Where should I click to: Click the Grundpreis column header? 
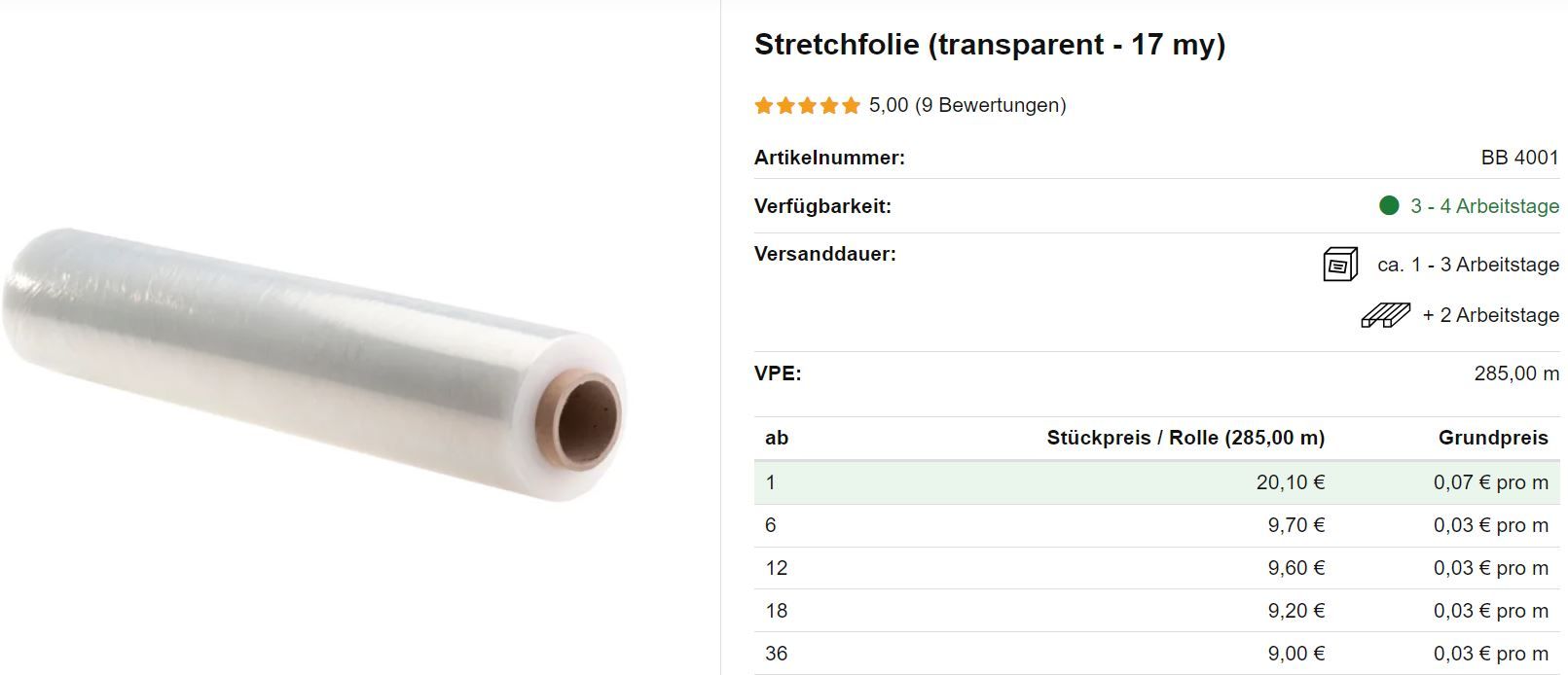tap(1492, 438)
